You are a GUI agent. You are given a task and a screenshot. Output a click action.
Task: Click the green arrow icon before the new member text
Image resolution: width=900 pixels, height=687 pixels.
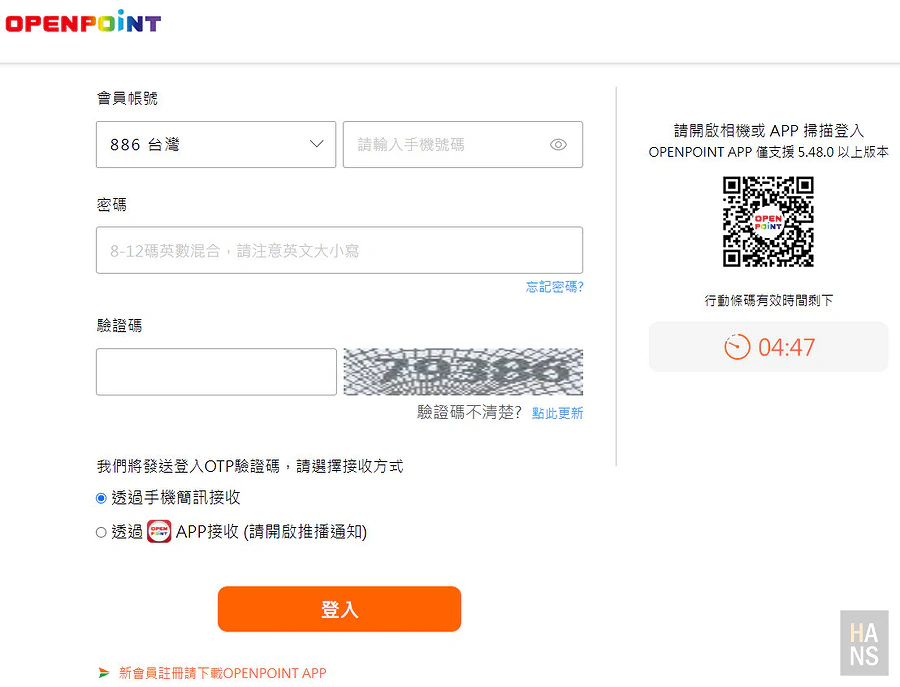pos(103,673)
